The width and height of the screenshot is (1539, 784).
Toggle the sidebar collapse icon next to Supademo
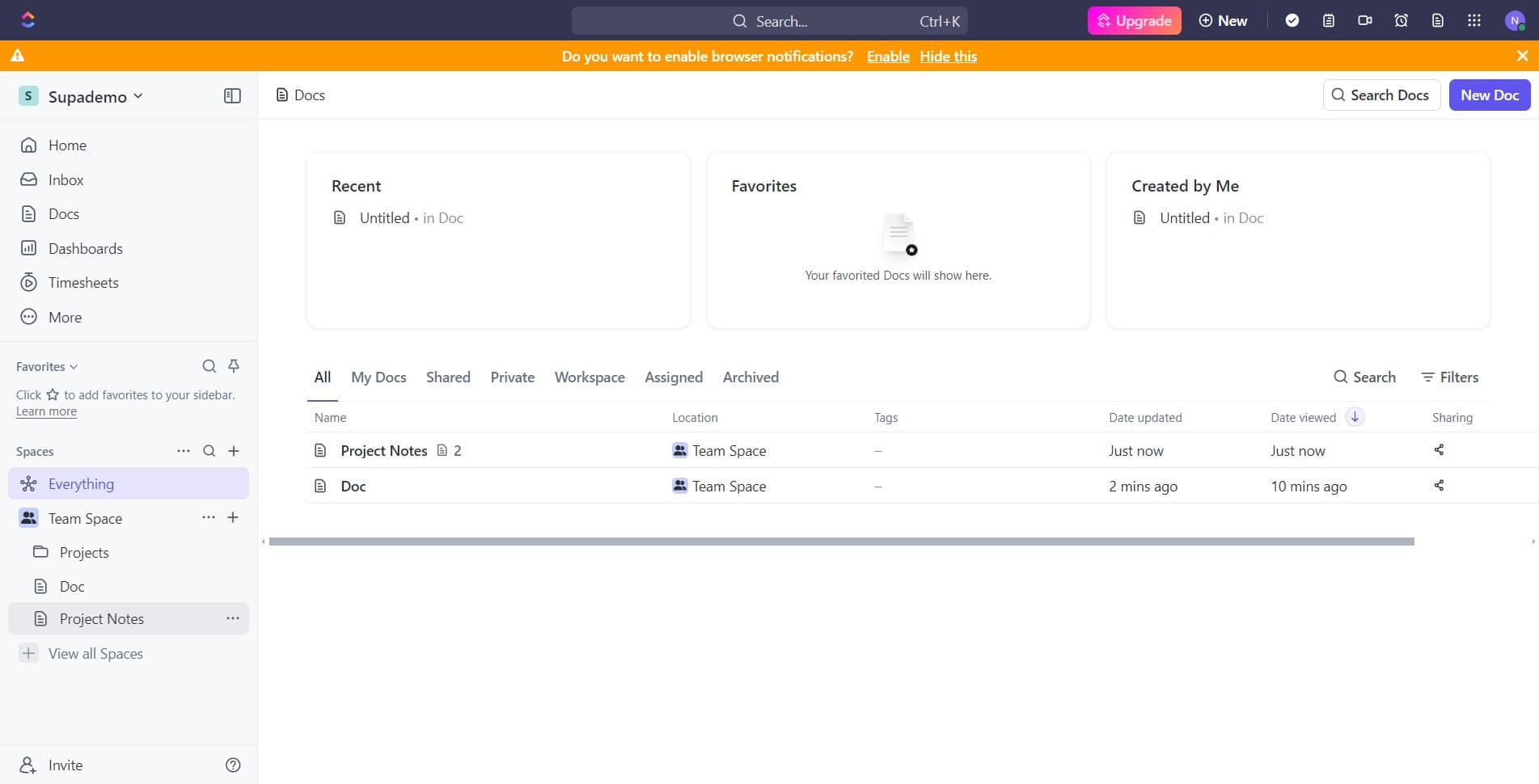coord(232,95)
